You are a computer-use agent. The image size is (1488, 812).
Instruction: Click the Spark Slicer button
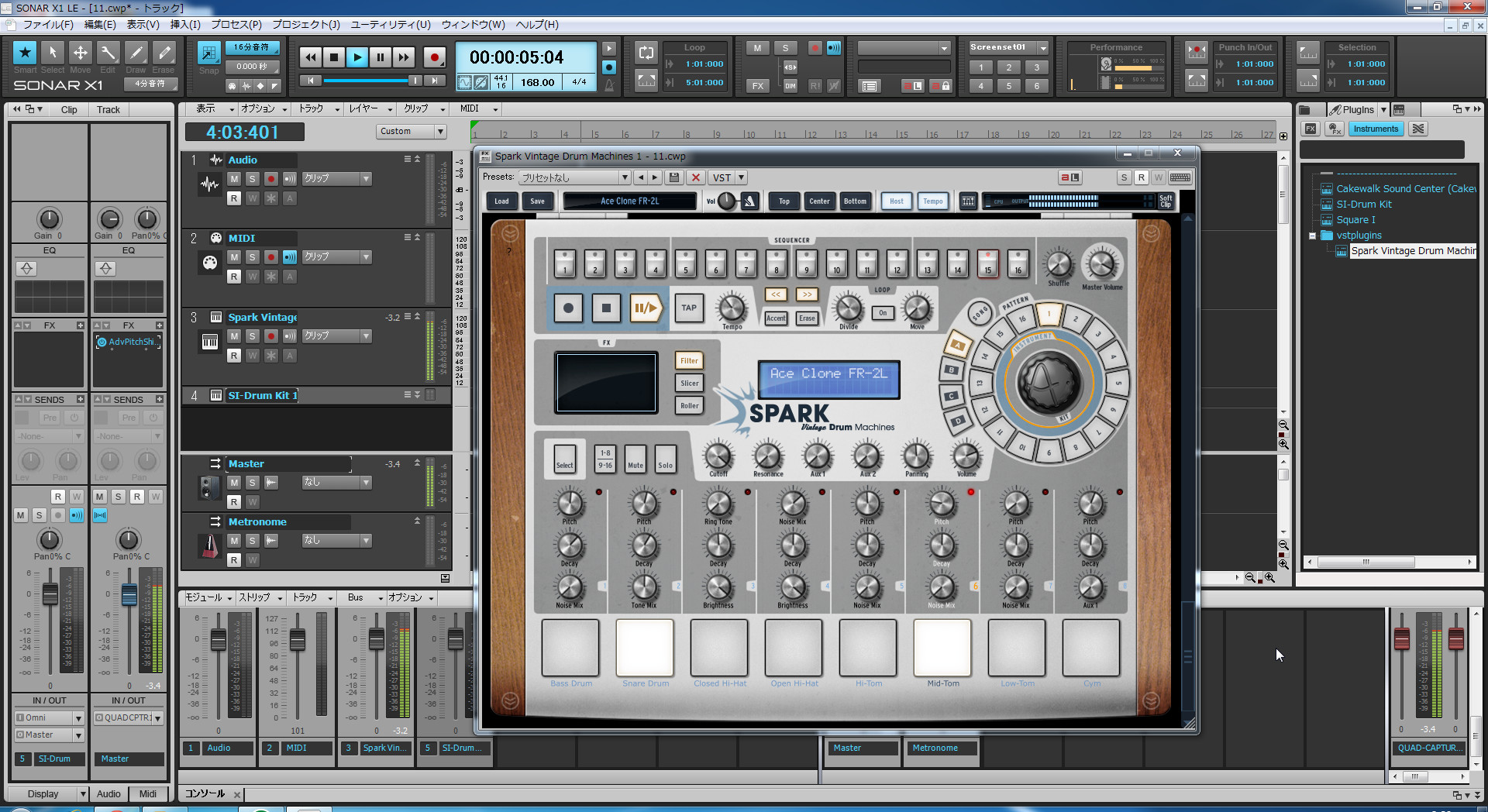tap(689, 383)
